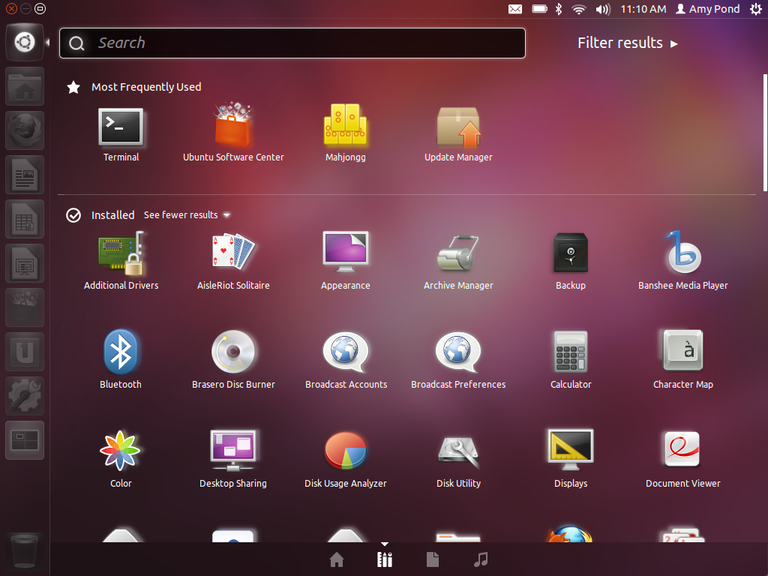The height and width of the screenshot is (576, 768).
Task: Launch Banshee Media Player
Action: point(683,252)
